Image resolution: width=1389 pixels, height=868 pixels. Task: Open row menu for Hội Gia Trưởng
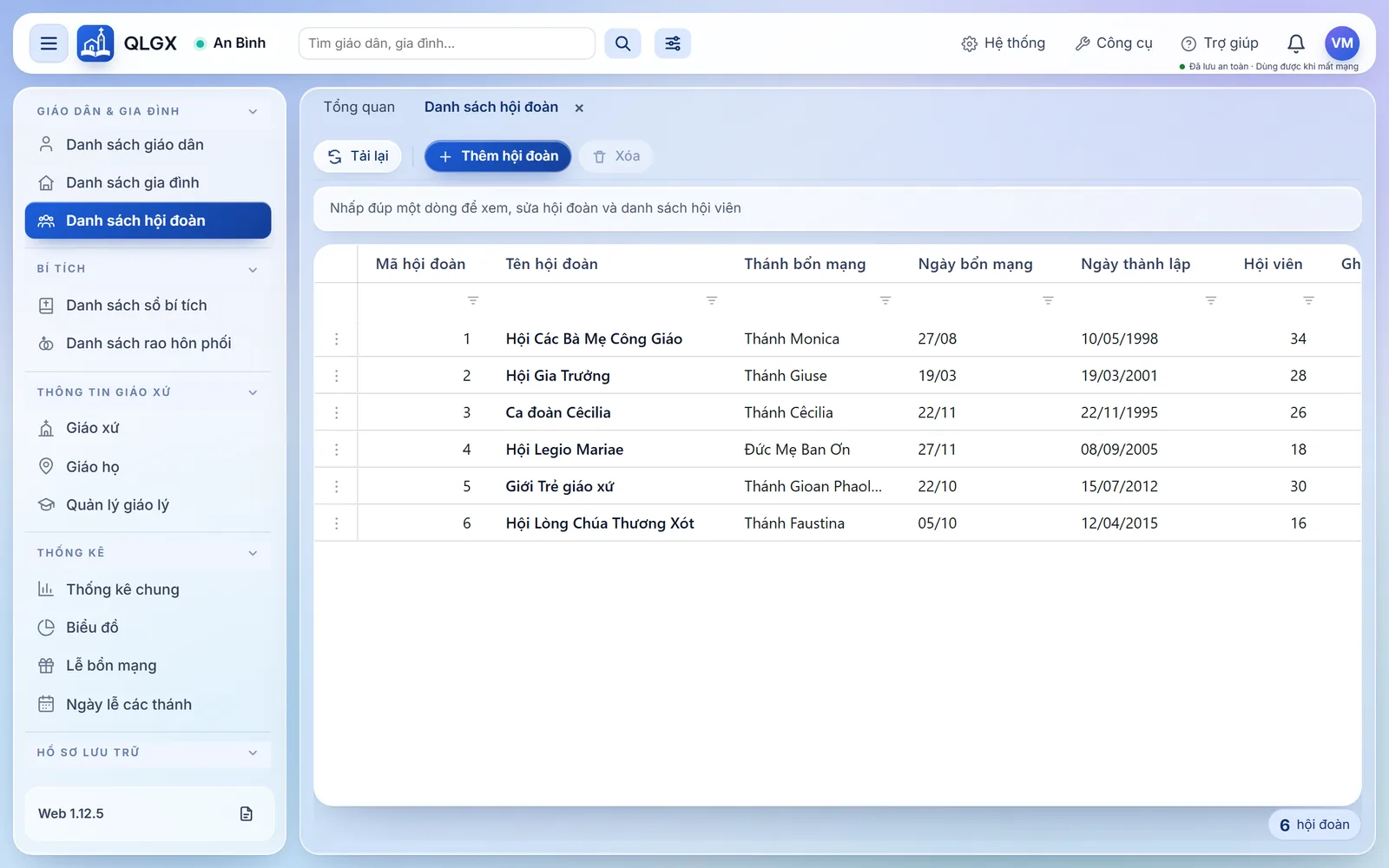[337, 376]
